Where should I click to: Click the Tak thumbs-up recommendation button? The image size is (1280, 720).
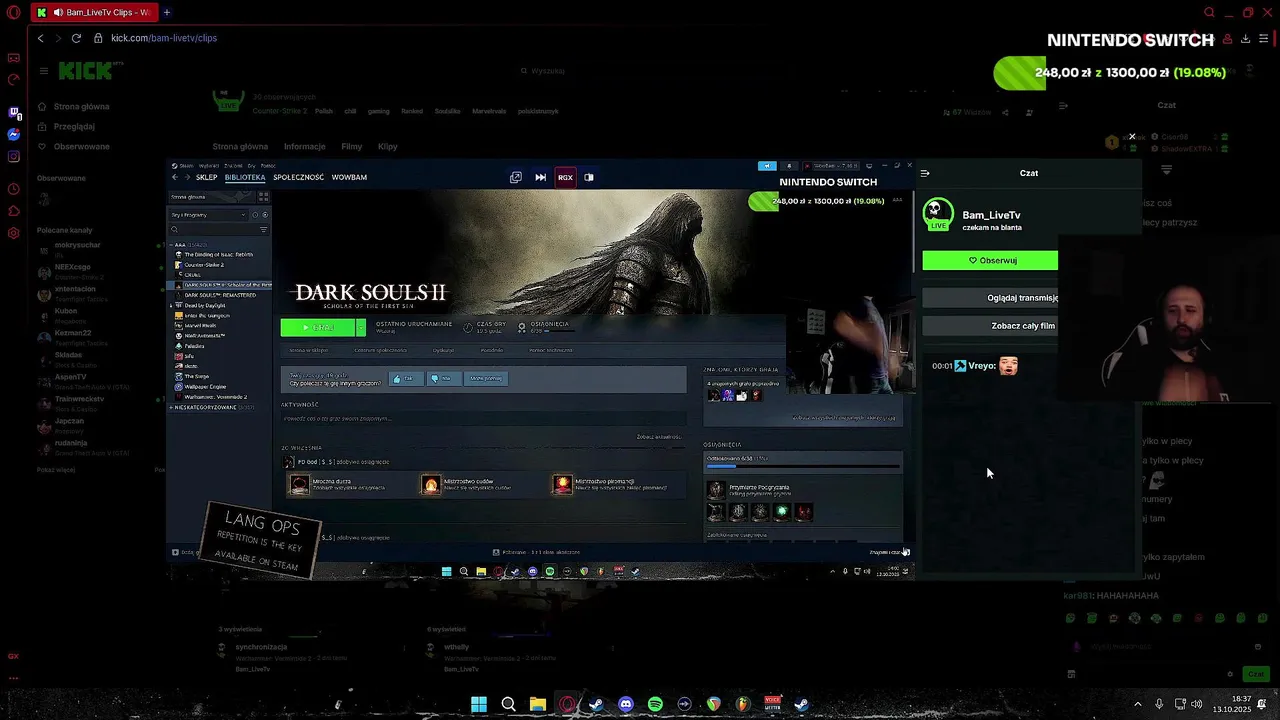click(404, 379)
